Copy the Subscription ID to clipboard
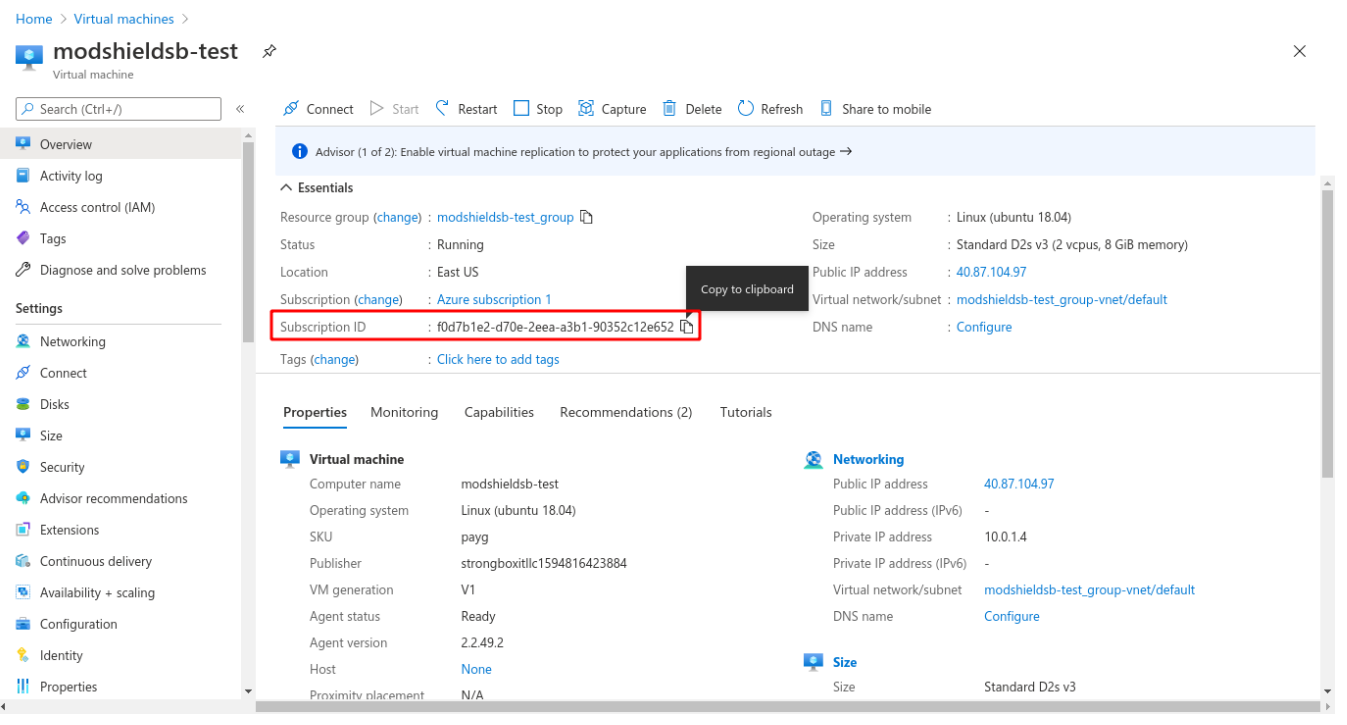 687,327
